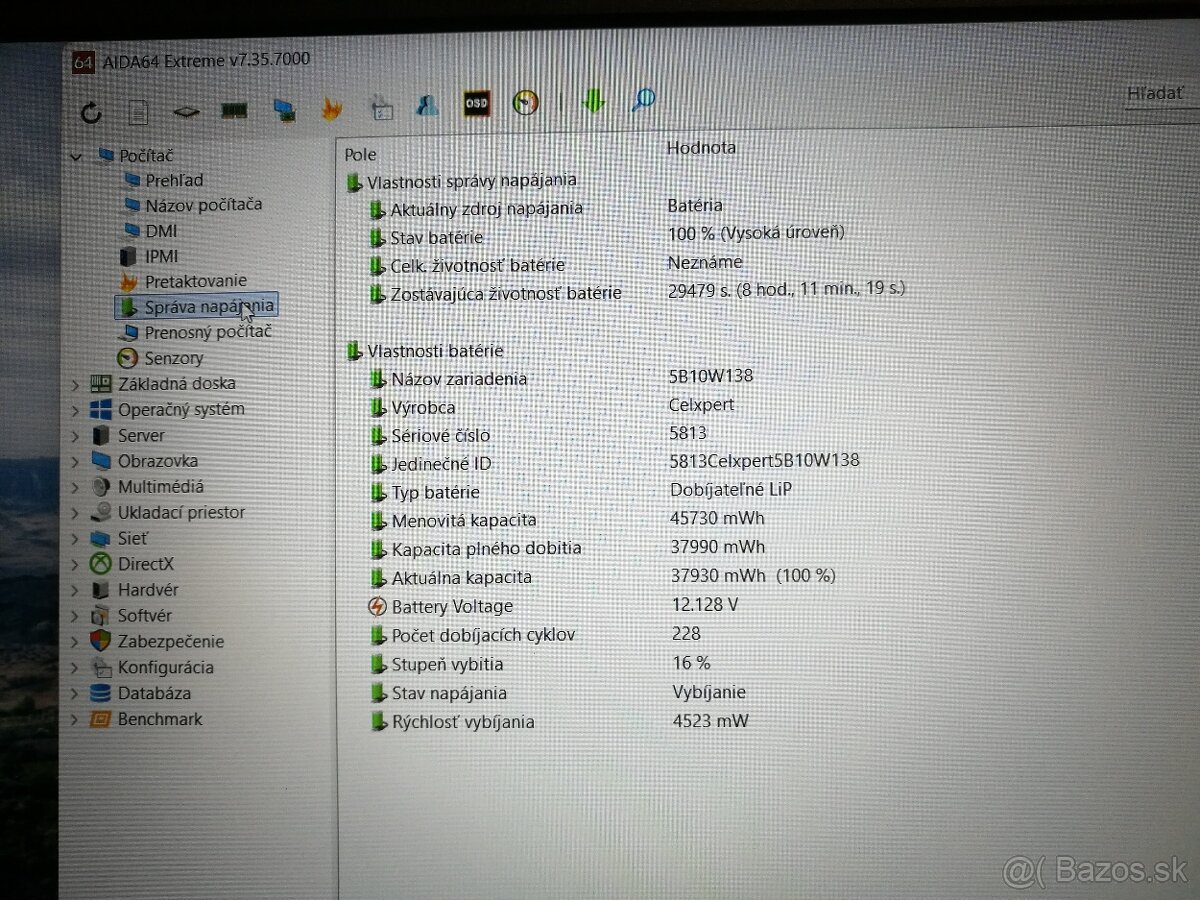This screenshot has width=1200, height=900.
Task: Open the Report creation icon
Action: pyautogui.click(x=137, y=110)
